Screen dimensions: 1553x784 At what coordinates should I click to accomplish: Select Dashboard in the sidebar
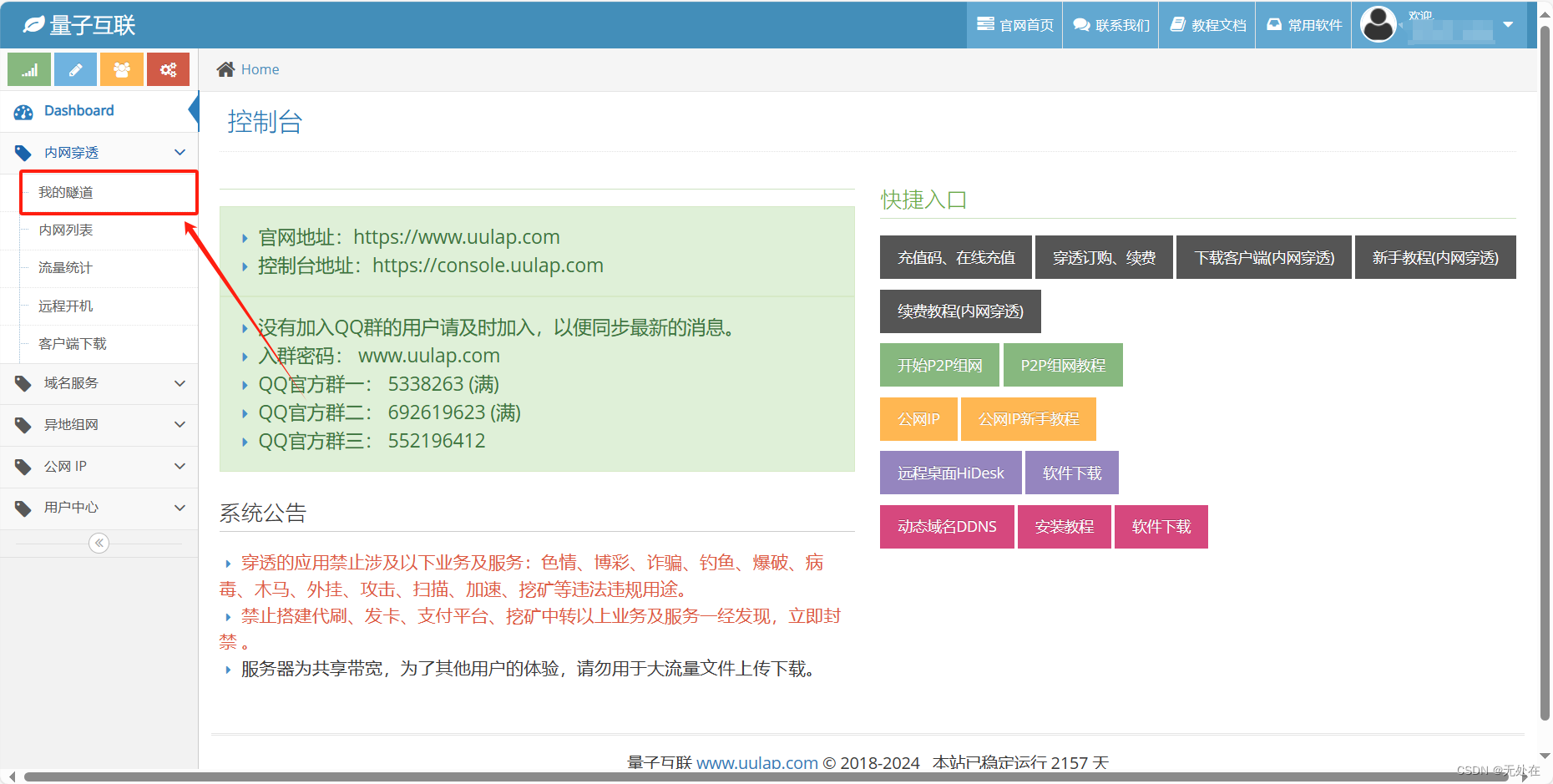99,111
